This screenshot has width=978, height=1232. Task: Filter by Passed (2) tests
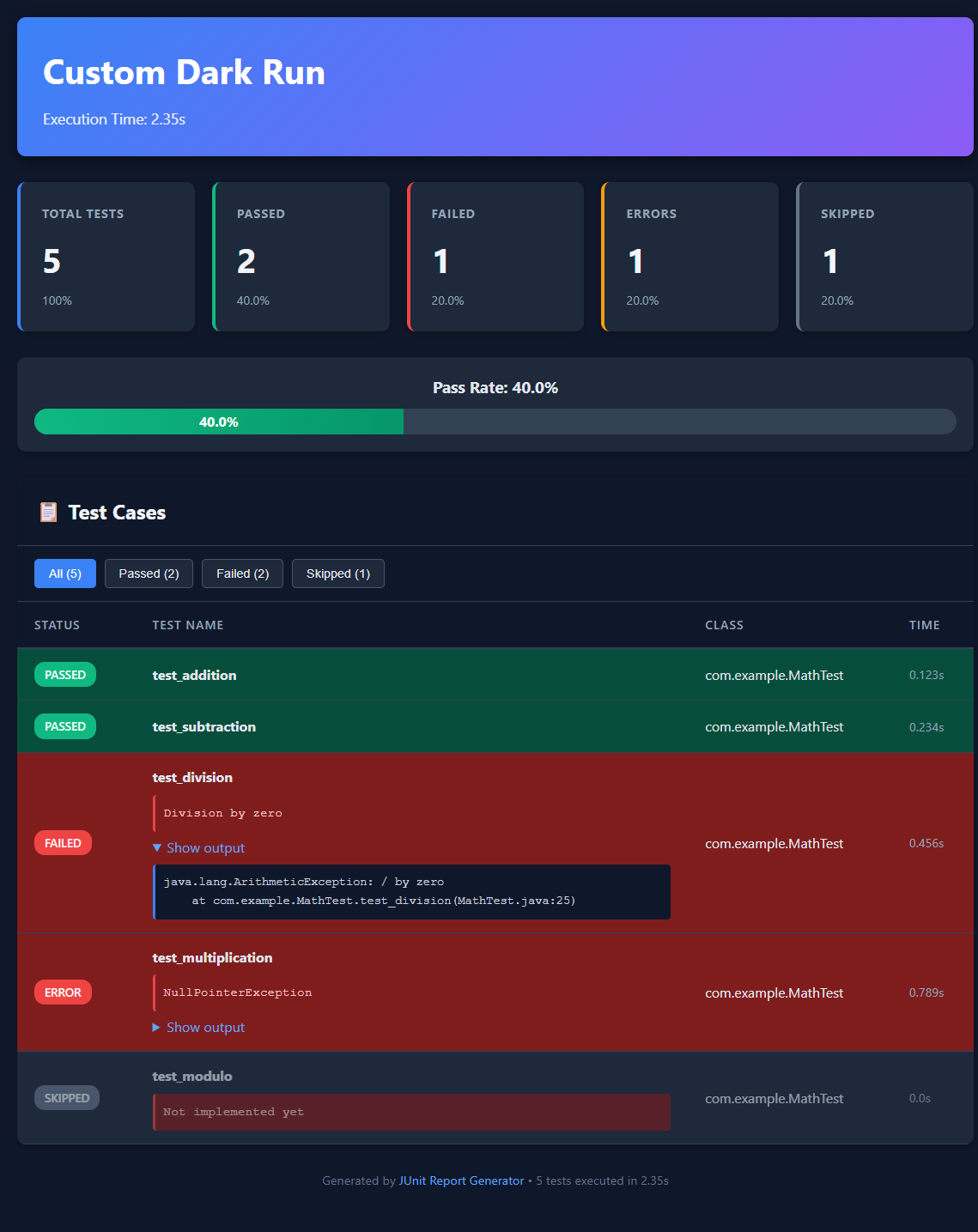[x=149, y=574]
